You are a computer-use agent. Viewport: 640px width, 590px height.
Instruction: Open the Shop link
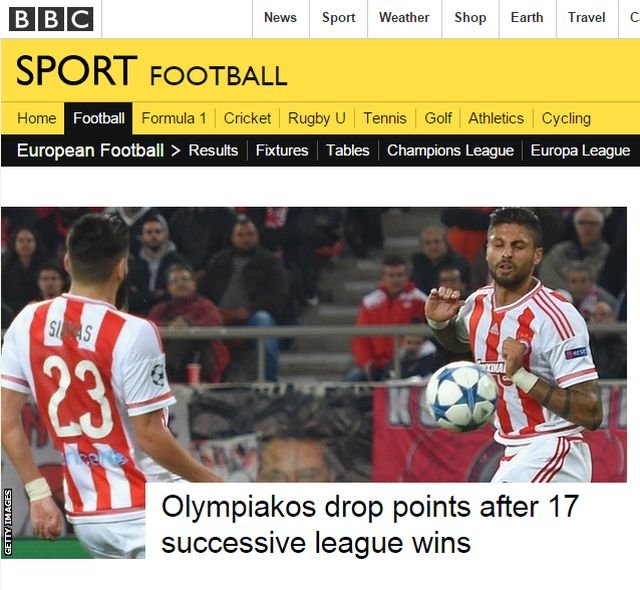point(470,18)
